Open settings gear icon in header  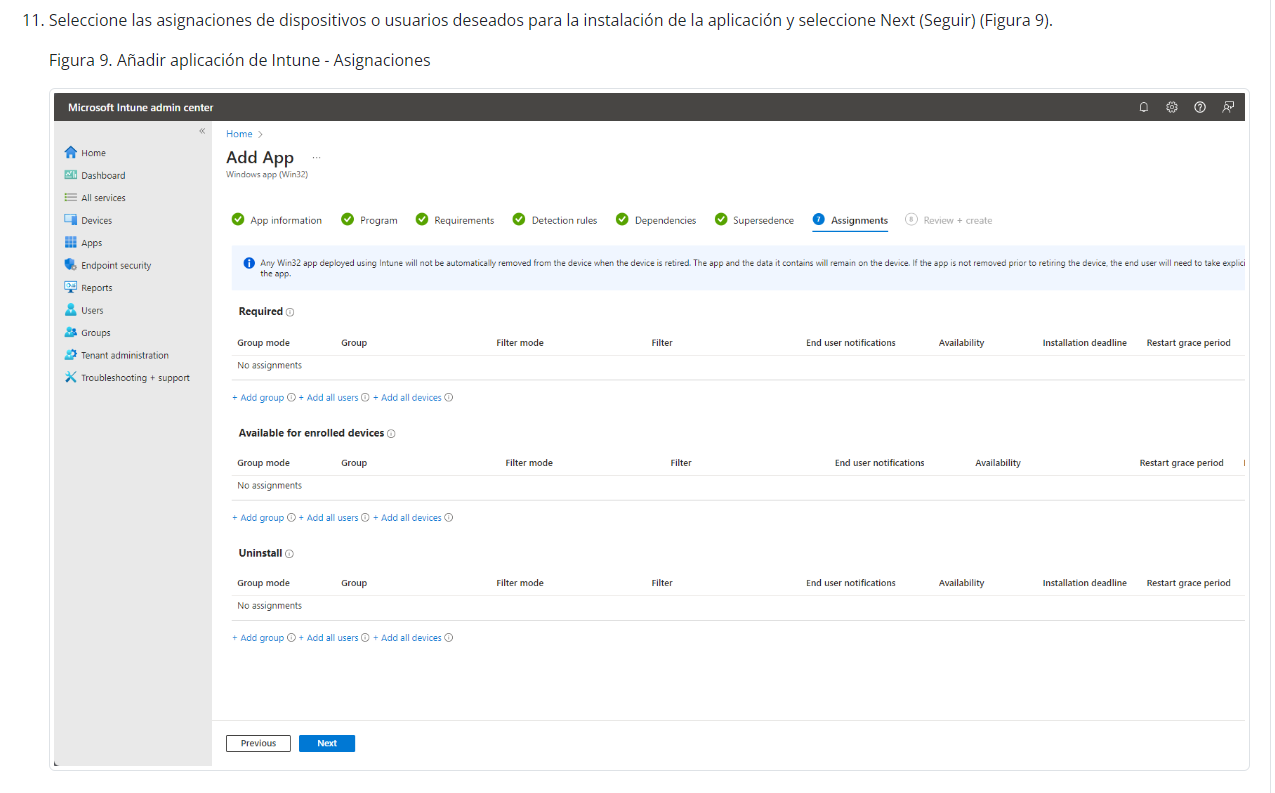coord(1172,107)
